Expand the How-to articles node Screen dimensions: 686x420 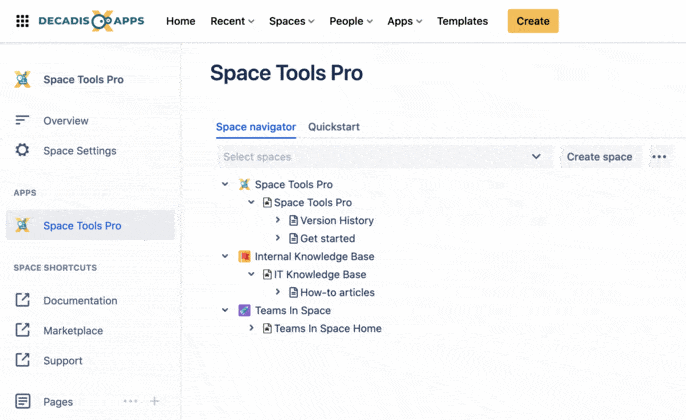(x=278, y=292)
